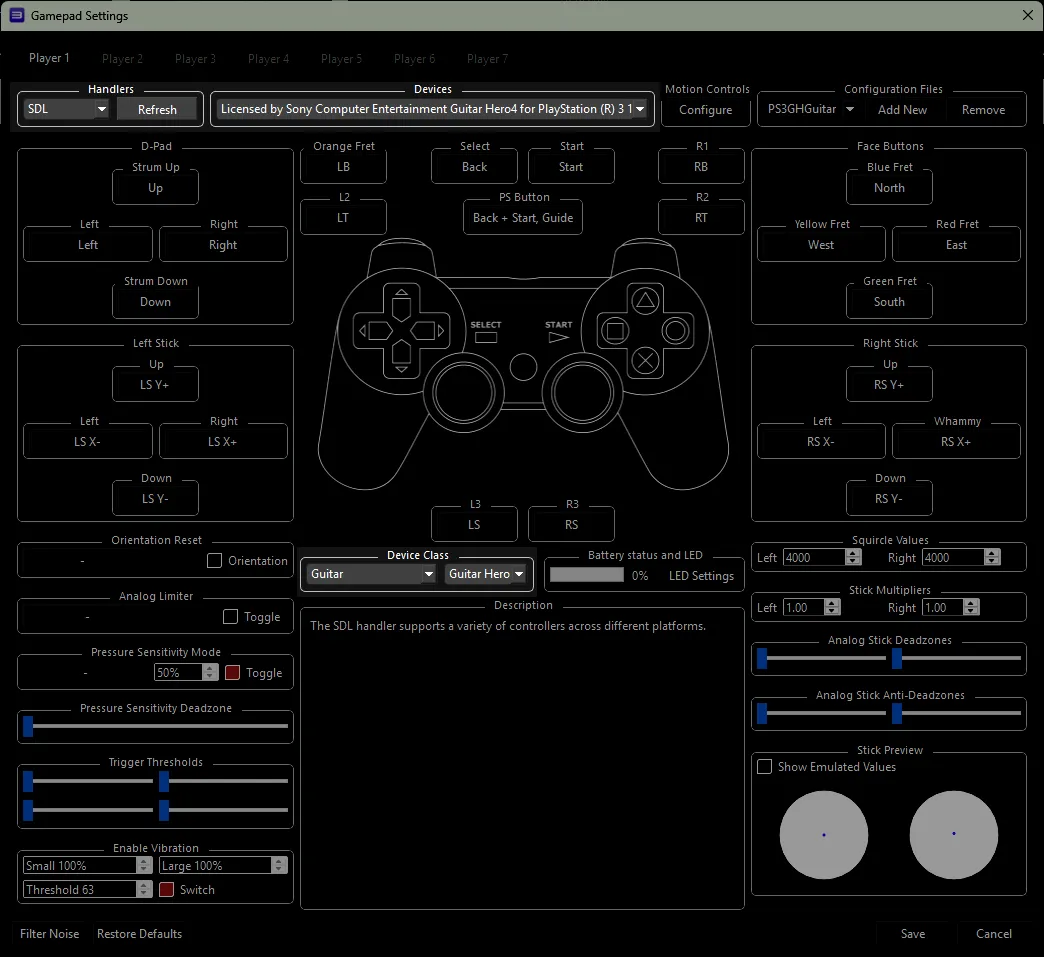Viewport: 1044px width, 957px height.
Task: Click the Filter Noise button
Action: point(49,934)
